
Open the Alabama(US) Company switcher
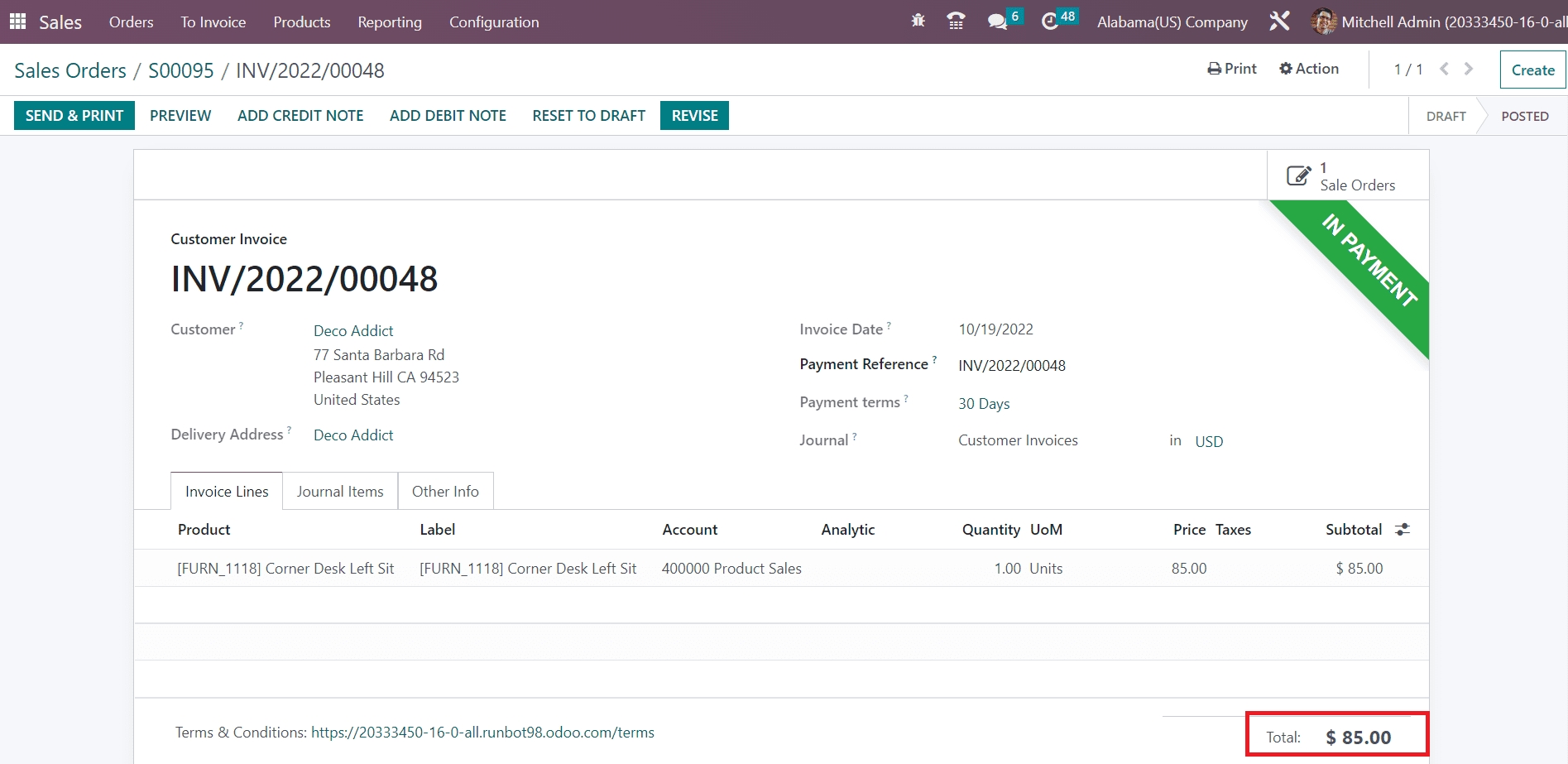(1172, 22)
